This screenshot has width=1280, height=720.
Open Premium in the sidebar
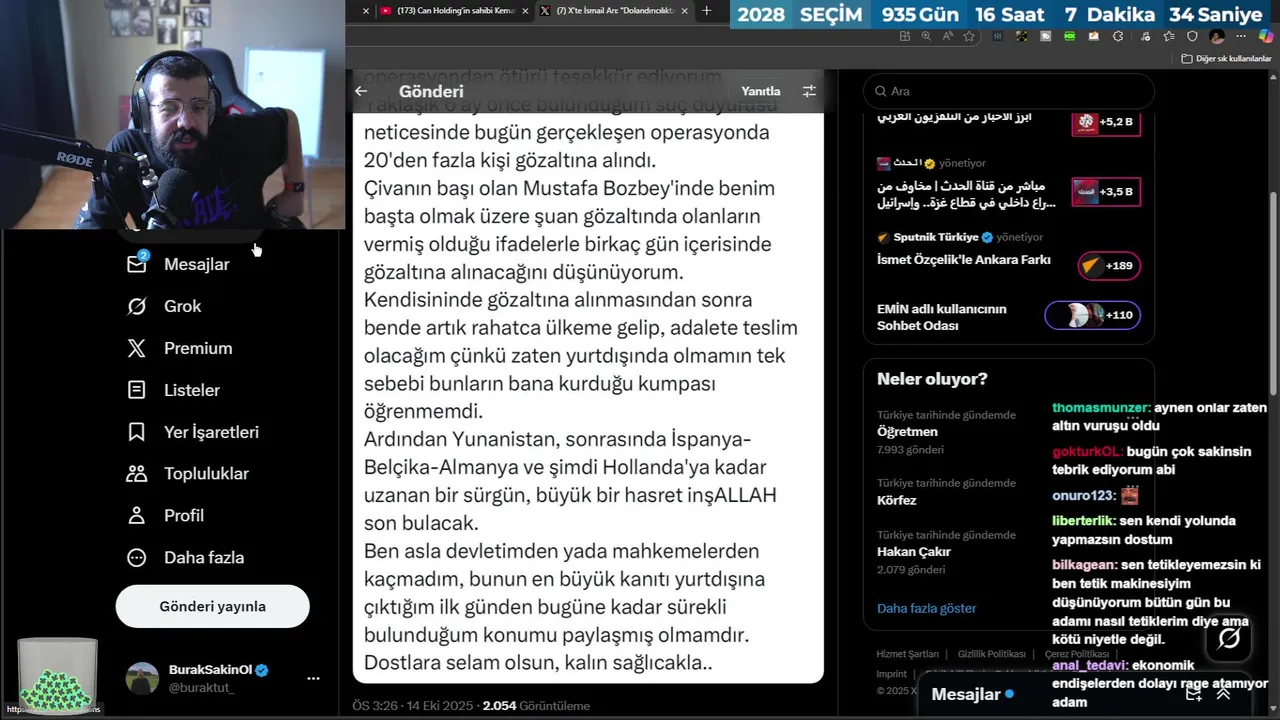tap(180, 348)
